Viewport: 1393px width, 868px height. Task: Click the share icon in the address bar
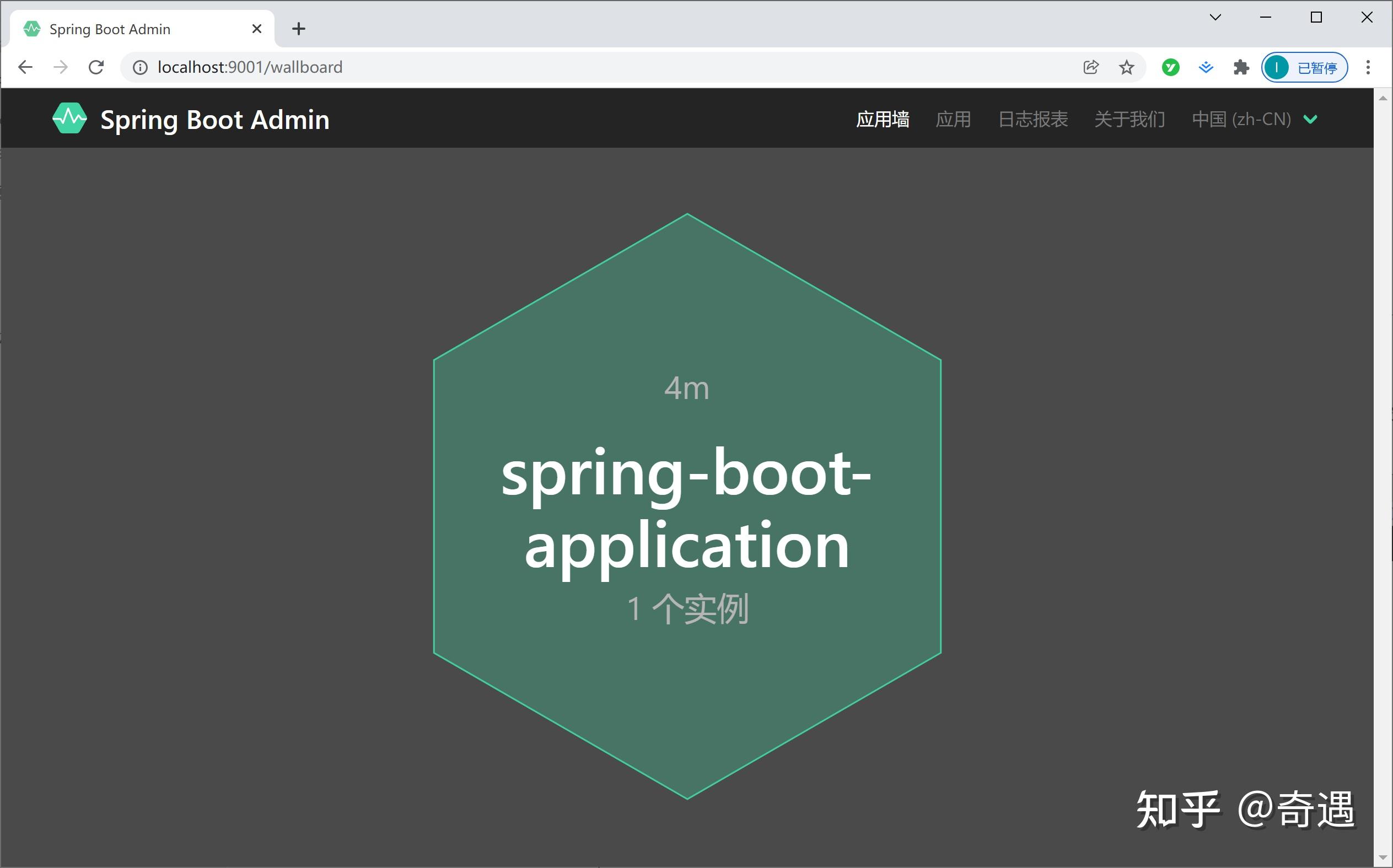[x=1090, y=67]
